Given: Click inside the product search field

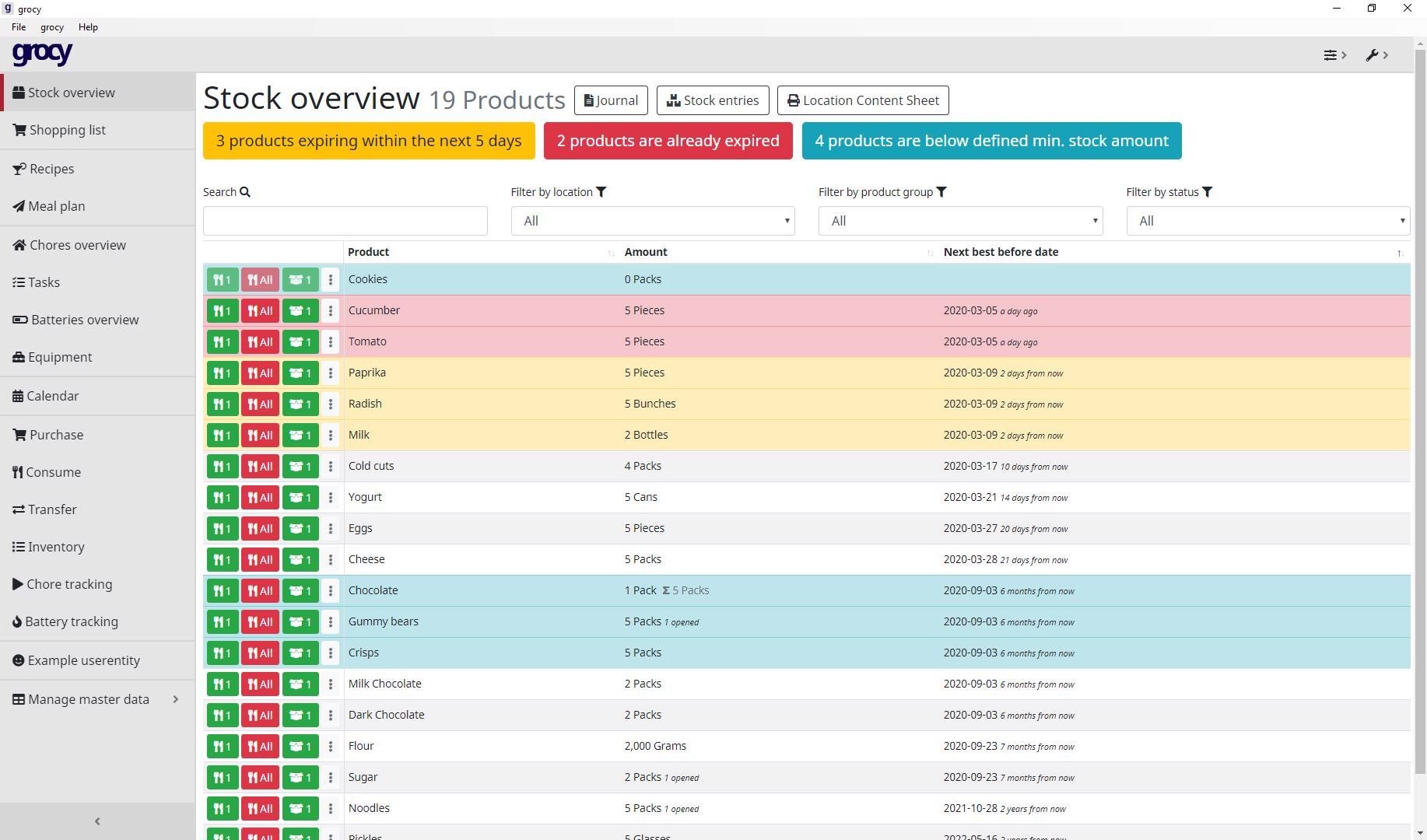Looking at the screenshot, I should (x=345, y=221).
